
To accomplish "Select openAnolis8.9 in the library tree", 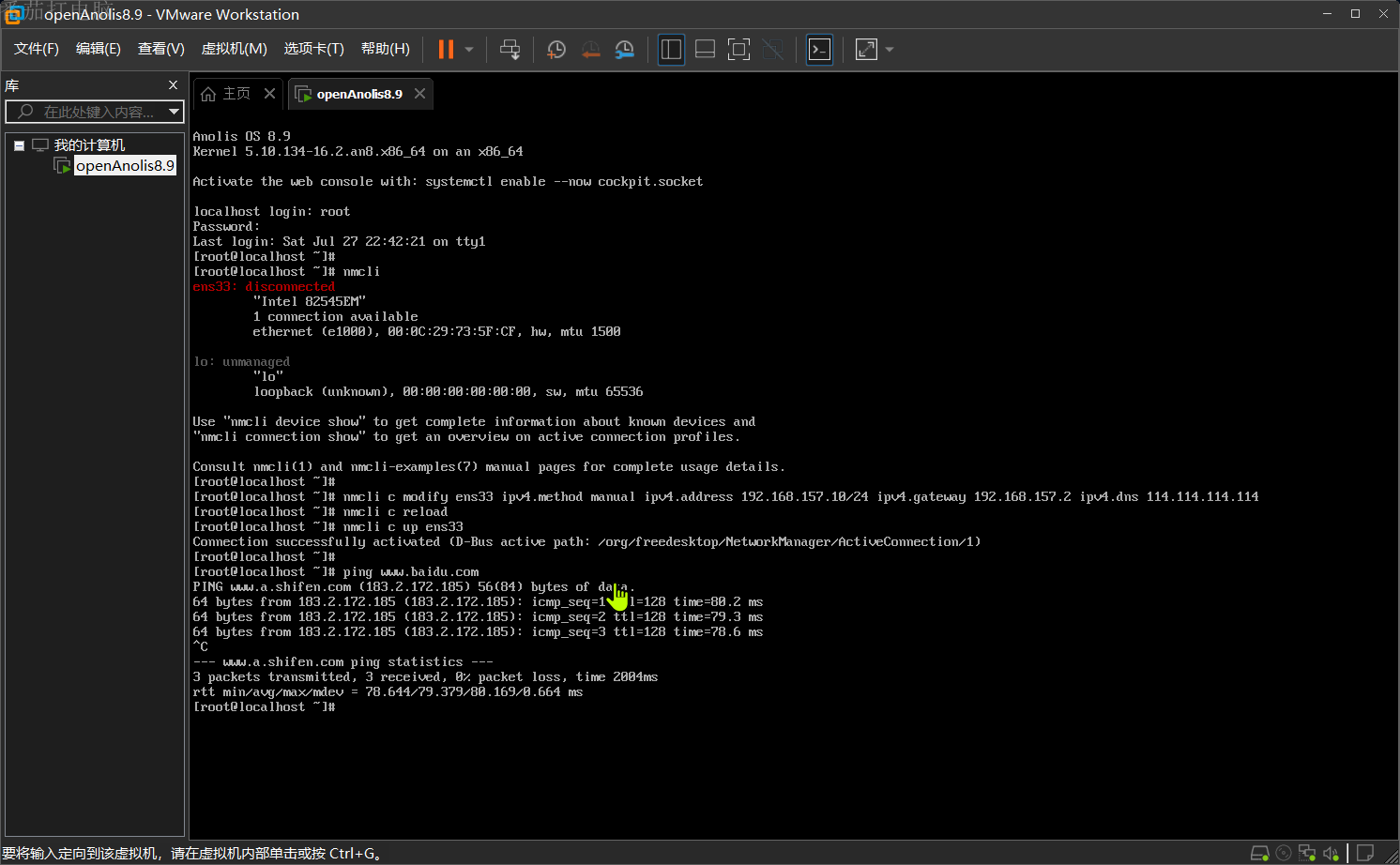I will pyautogui.click(x=125, y=166).
